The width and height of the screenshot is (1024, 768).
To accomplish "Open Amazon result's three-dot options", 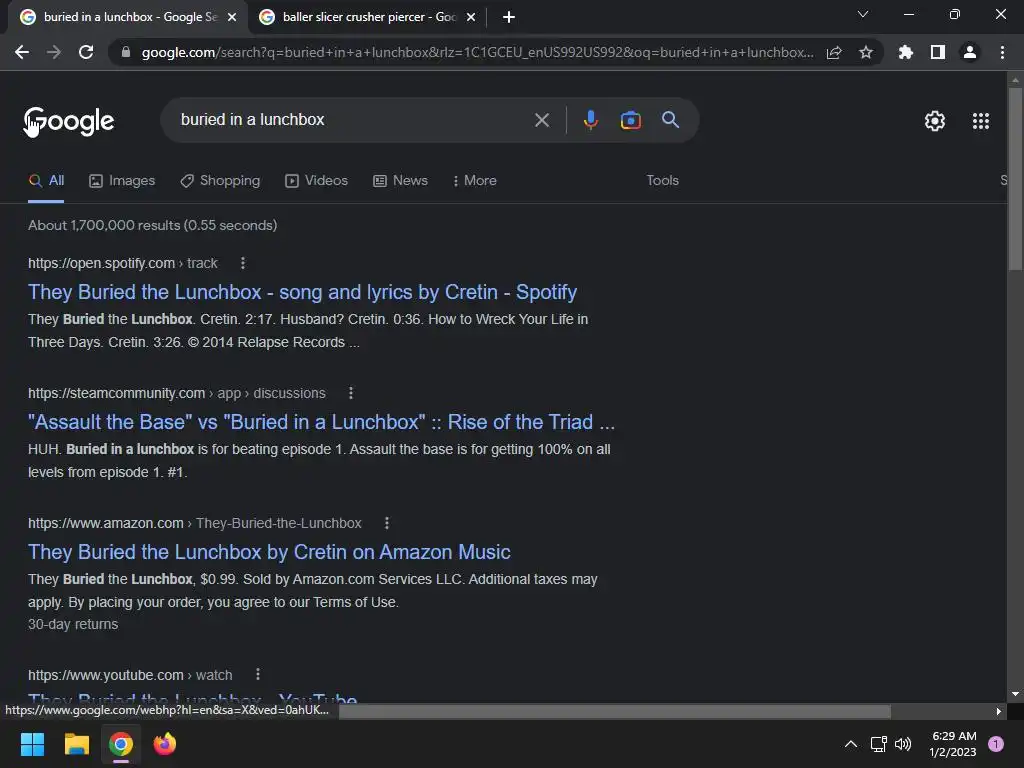I will pyautogui.click(x=387, y=523).
